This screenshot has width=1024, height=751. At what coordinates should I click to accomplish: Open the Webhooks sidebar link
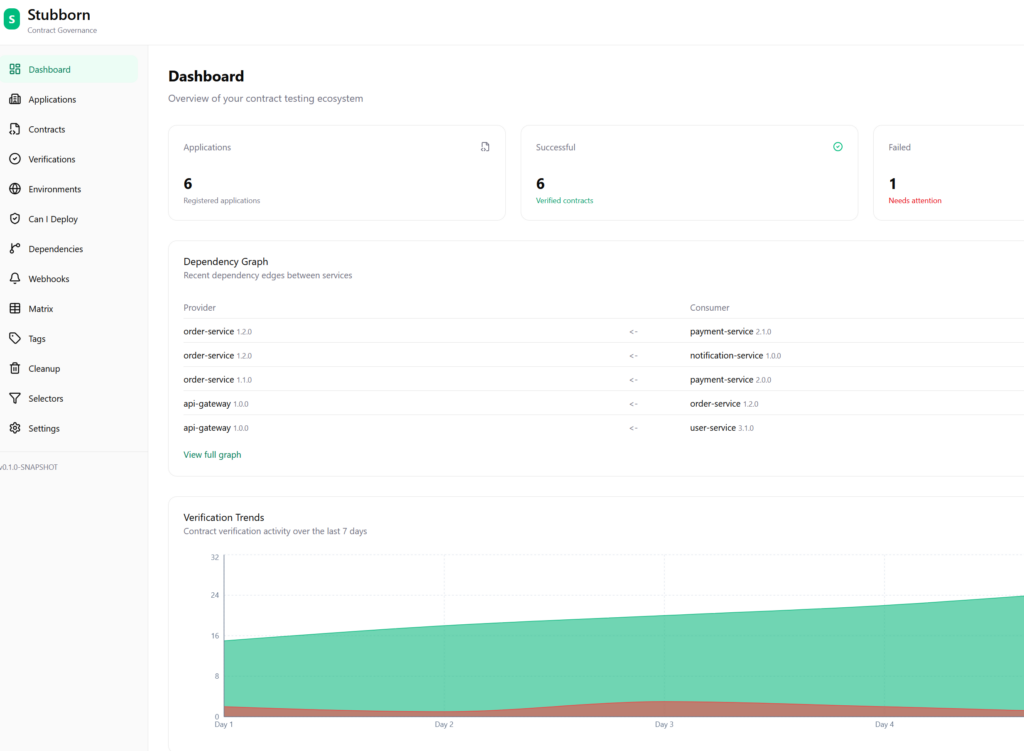tap(69, 279)
